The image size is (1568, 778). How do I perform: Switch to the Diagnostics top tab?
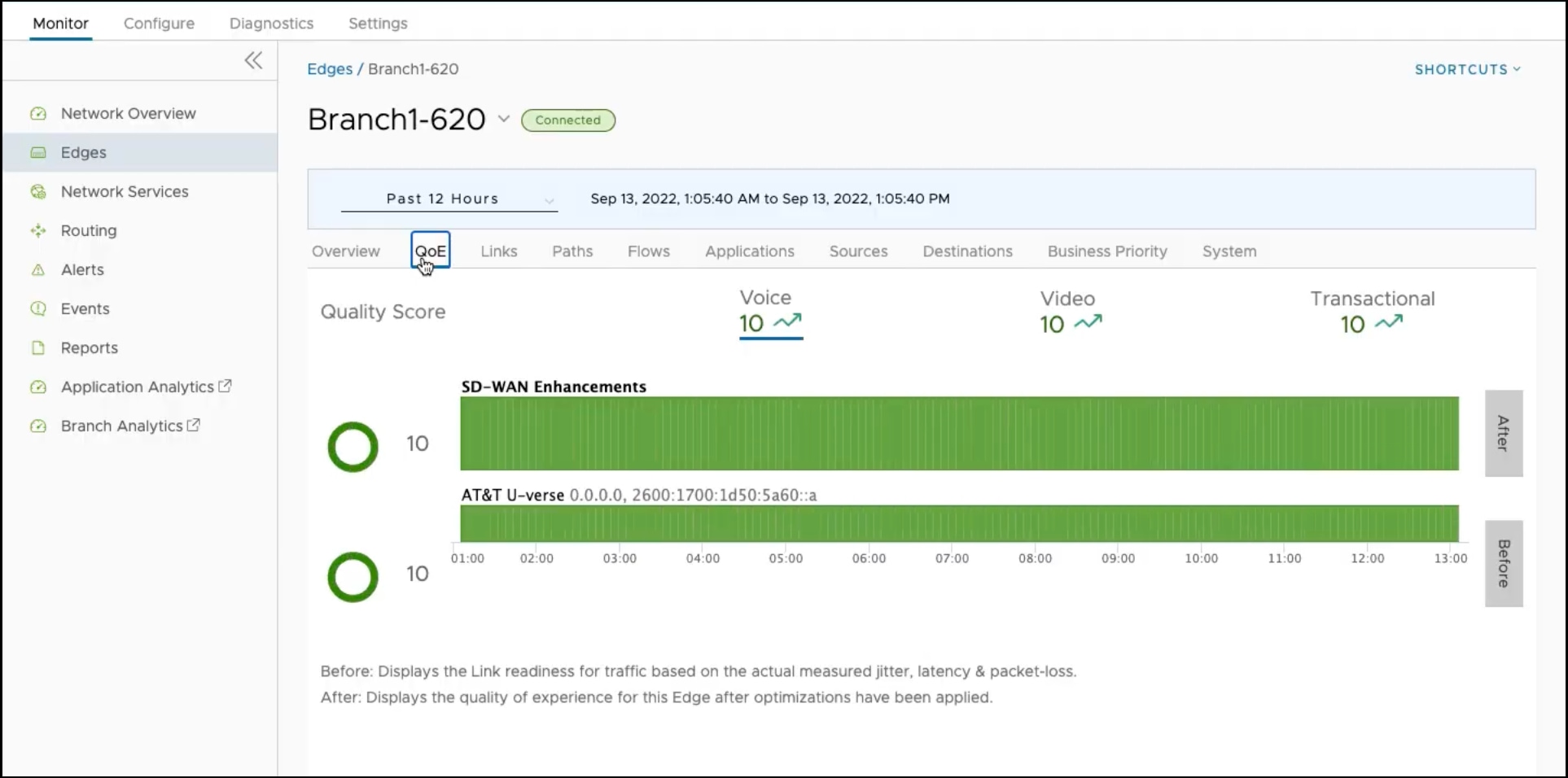point(271,24)
